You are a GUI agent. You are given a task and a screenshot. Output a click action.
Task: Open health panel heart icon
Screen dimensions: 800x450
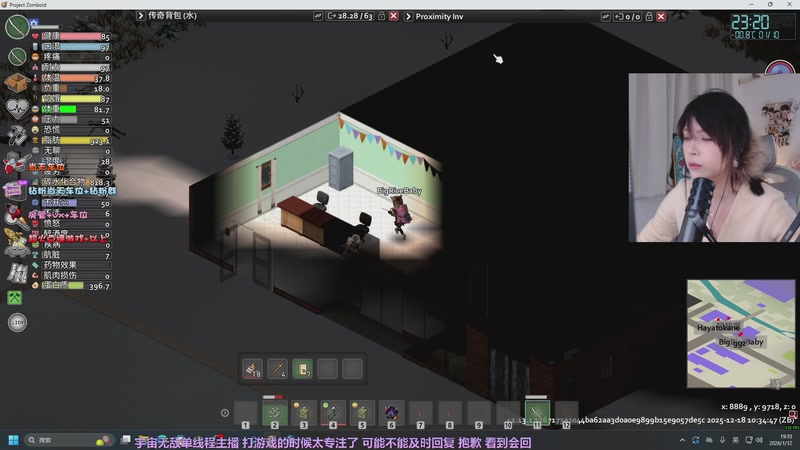(x=17, y=108)
